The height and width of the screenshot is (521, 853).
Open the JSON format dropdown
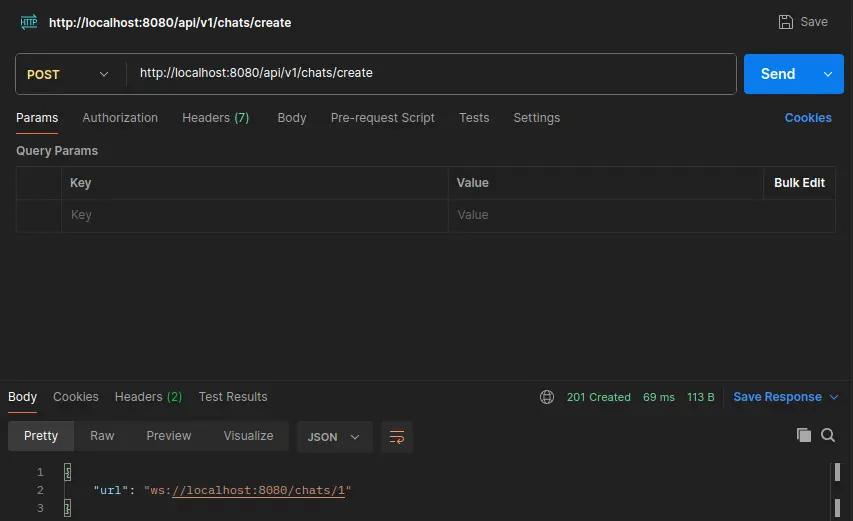tap(334, 436)
